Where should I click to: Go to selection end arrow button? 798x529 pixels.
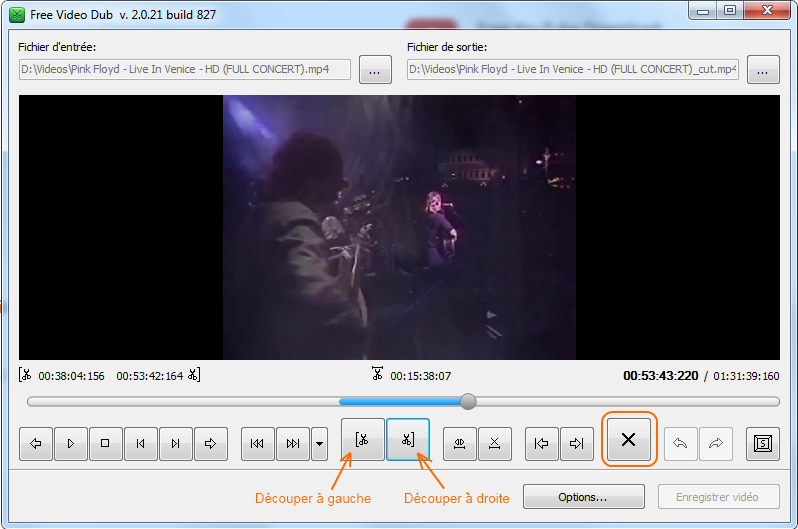pos(577,443)
